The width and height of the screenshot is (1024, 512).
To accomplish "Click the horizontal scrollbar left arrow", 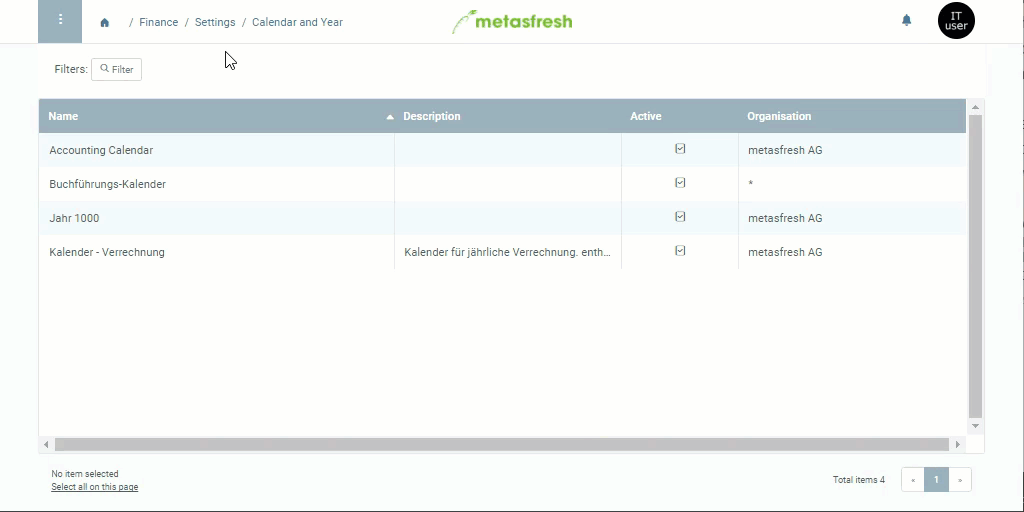I will click(x=46, y=445).
